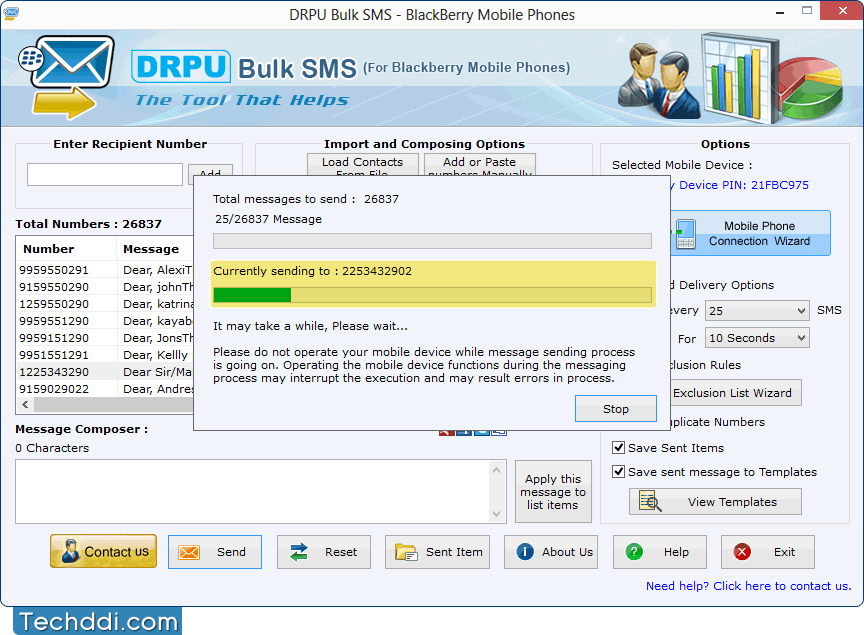Click 'Dear, Kellly' message cell
864x635 pixels.
click(x=155, y=355)
